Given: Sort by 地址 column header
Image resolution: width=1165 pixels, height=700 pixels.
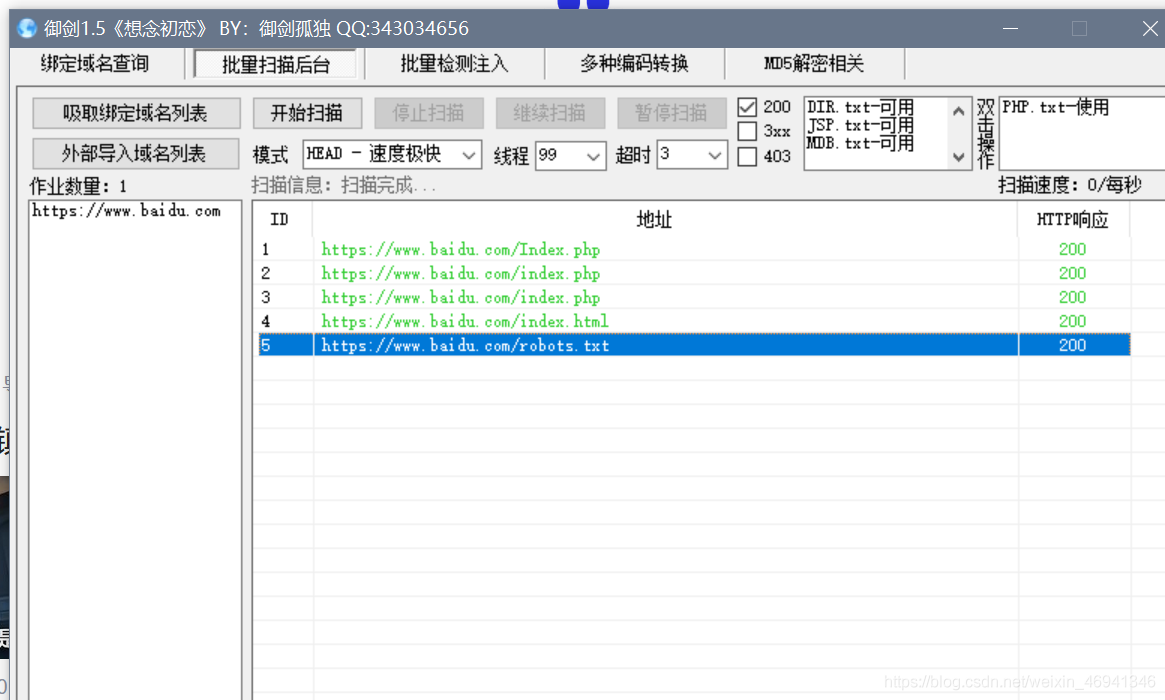Looking at the screenshot, I should pyautogui.click(x=655, y=219).
